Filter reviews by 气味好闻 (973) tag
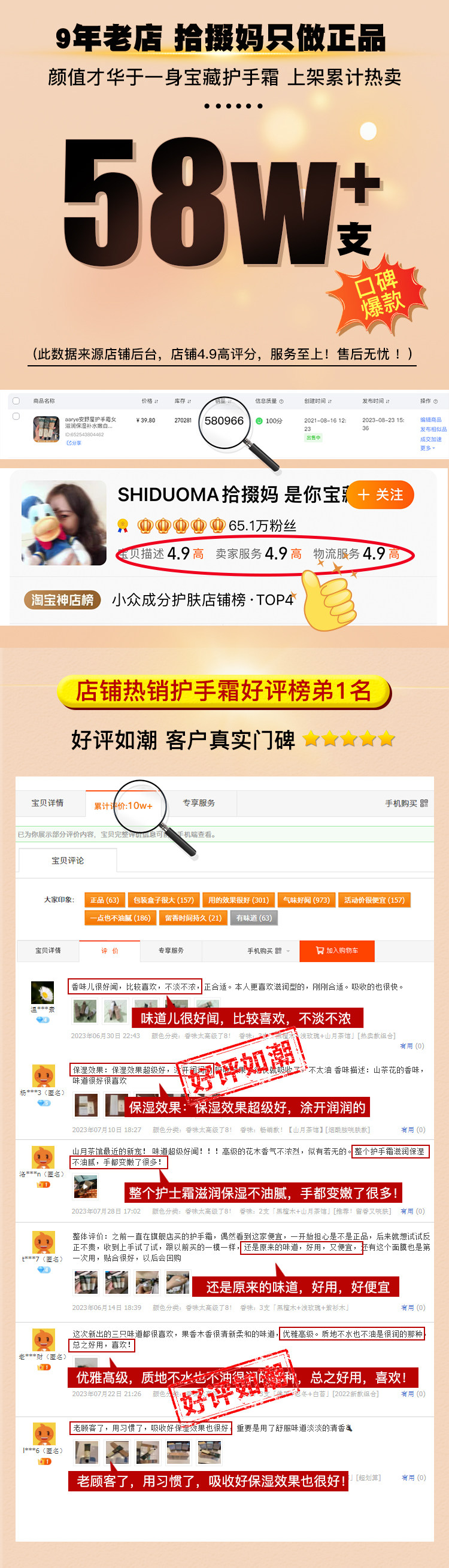This screenshot has width=449, height=1568. click(306, 900)
